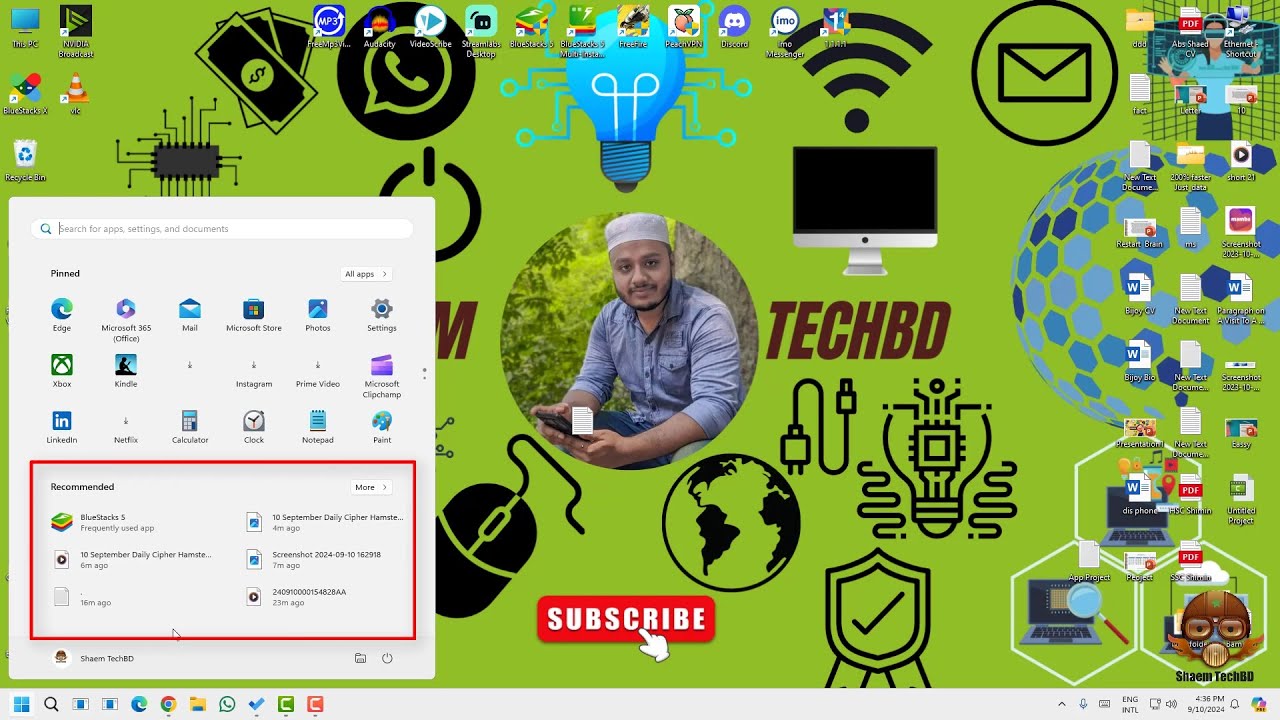Image resolution: width=1280 pixels, height=720 pixels.
Task: Open the Paint pinned app
Action: [382, 427]
